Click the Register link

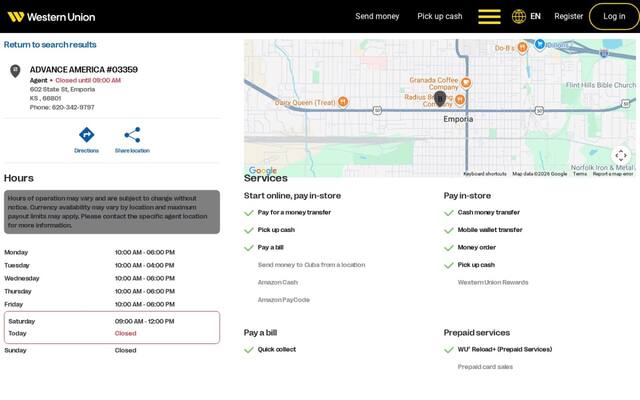pyautogui.click(x=569, y=16)
